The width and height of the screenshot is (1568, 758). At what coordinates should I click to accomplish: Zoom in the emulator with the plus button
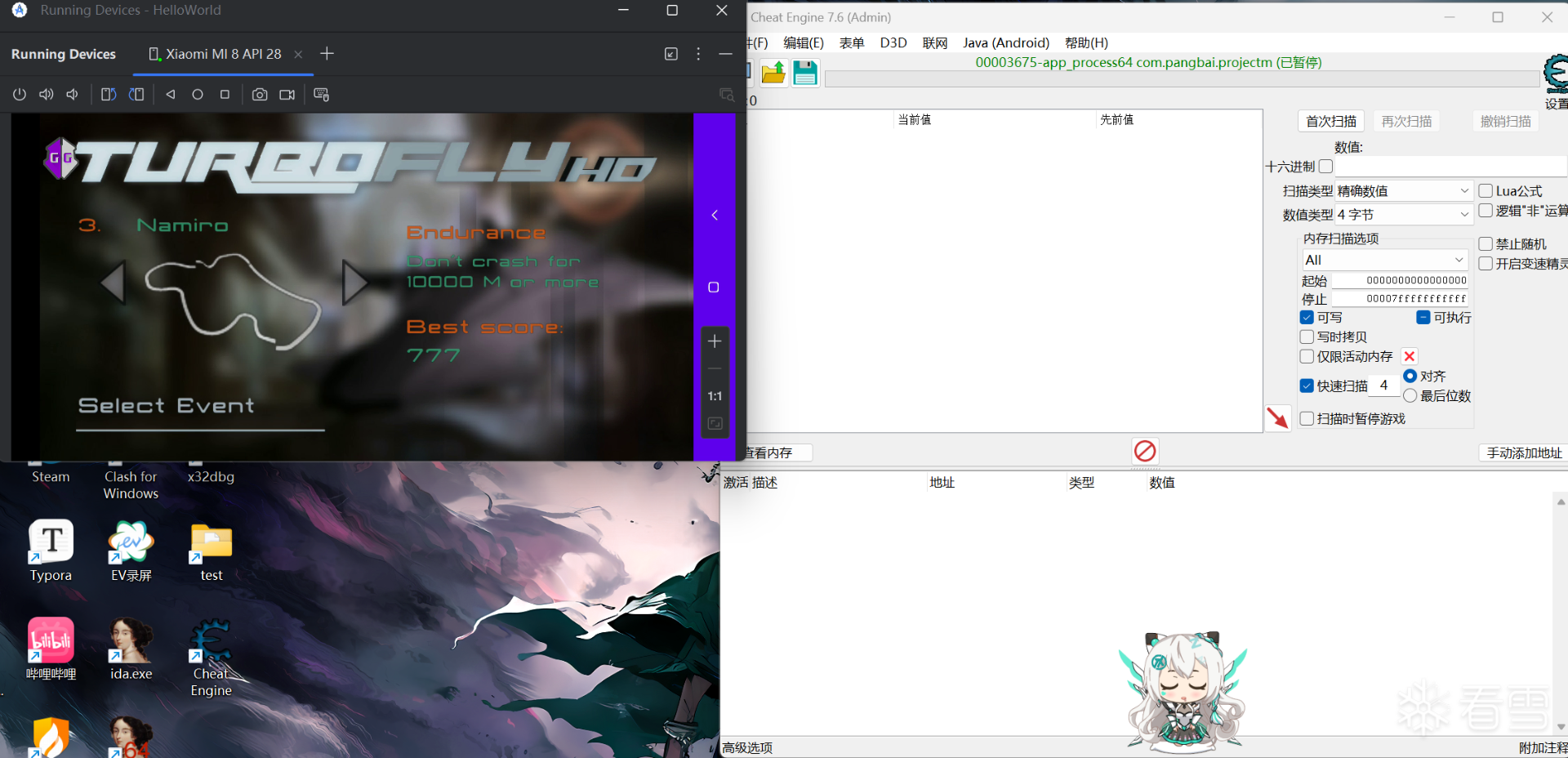tap(715, 341)
